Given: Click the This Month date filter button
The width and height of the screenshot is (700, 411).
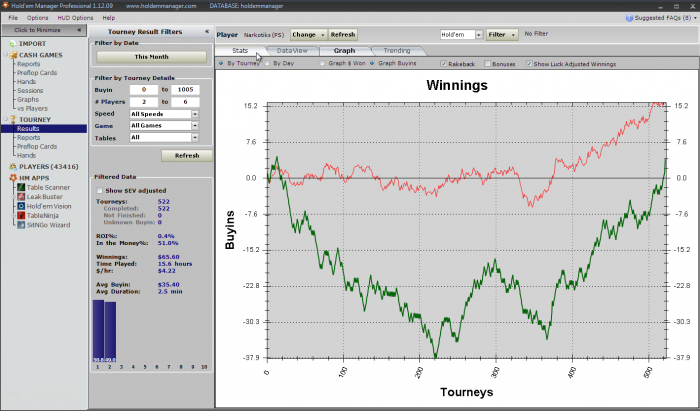Looking at the screenshot, I should click(x=151, y=57).
